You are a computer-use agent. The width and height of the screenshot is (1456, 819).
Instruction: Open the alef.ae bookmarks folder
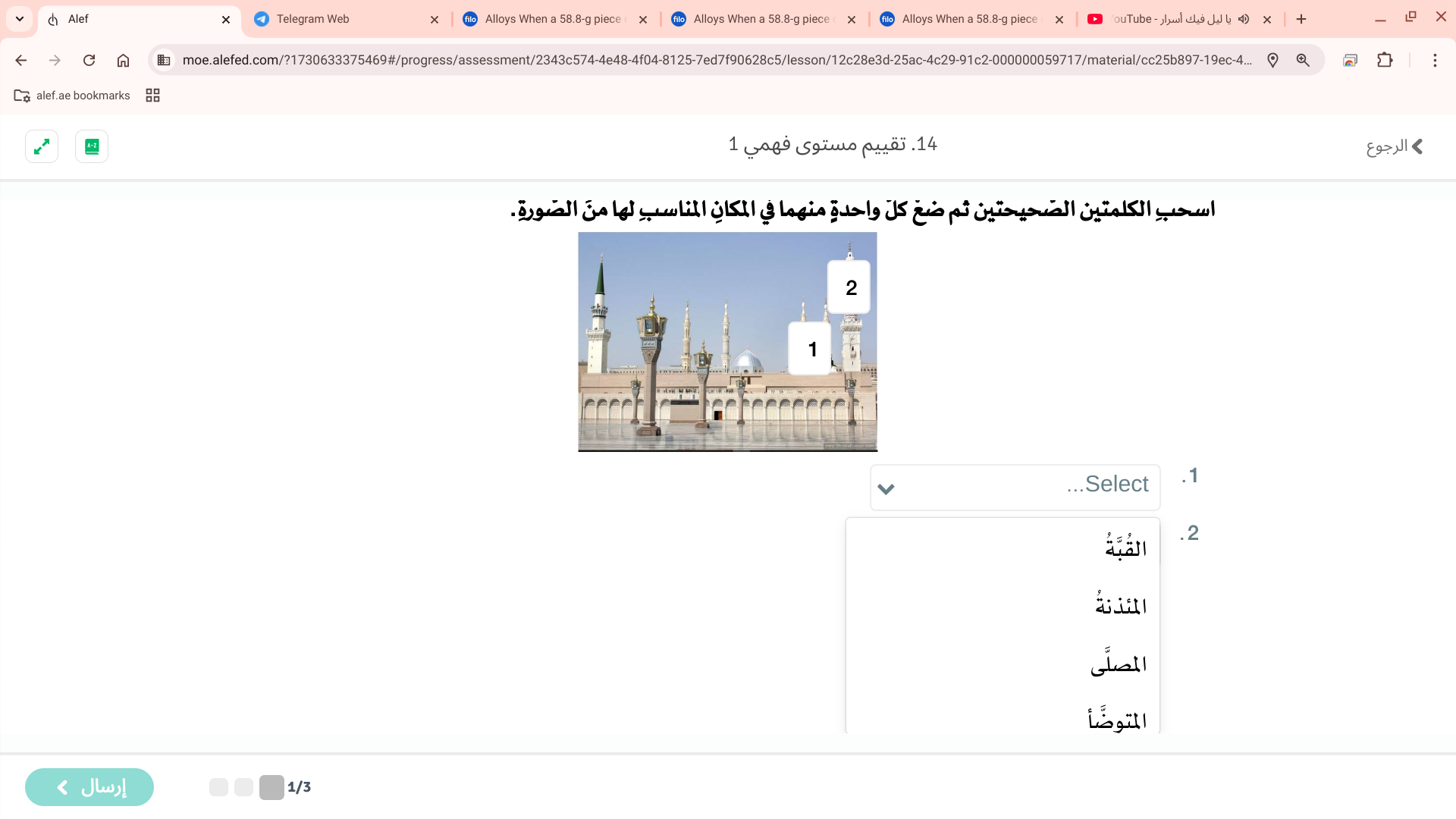click(73, 96)
